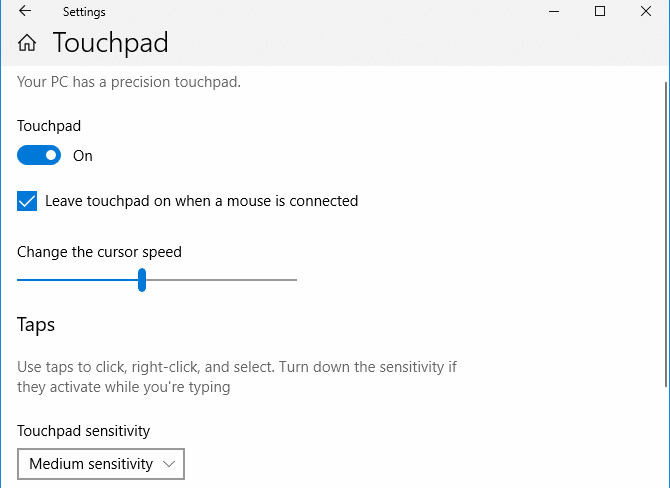
Task: Maximize the Settings window
Action: click(x=600, y=12)
